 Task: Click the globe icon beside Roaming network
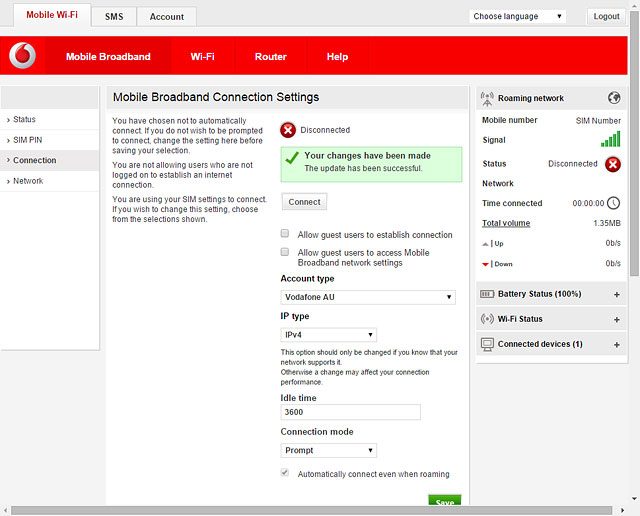point(614,98)
